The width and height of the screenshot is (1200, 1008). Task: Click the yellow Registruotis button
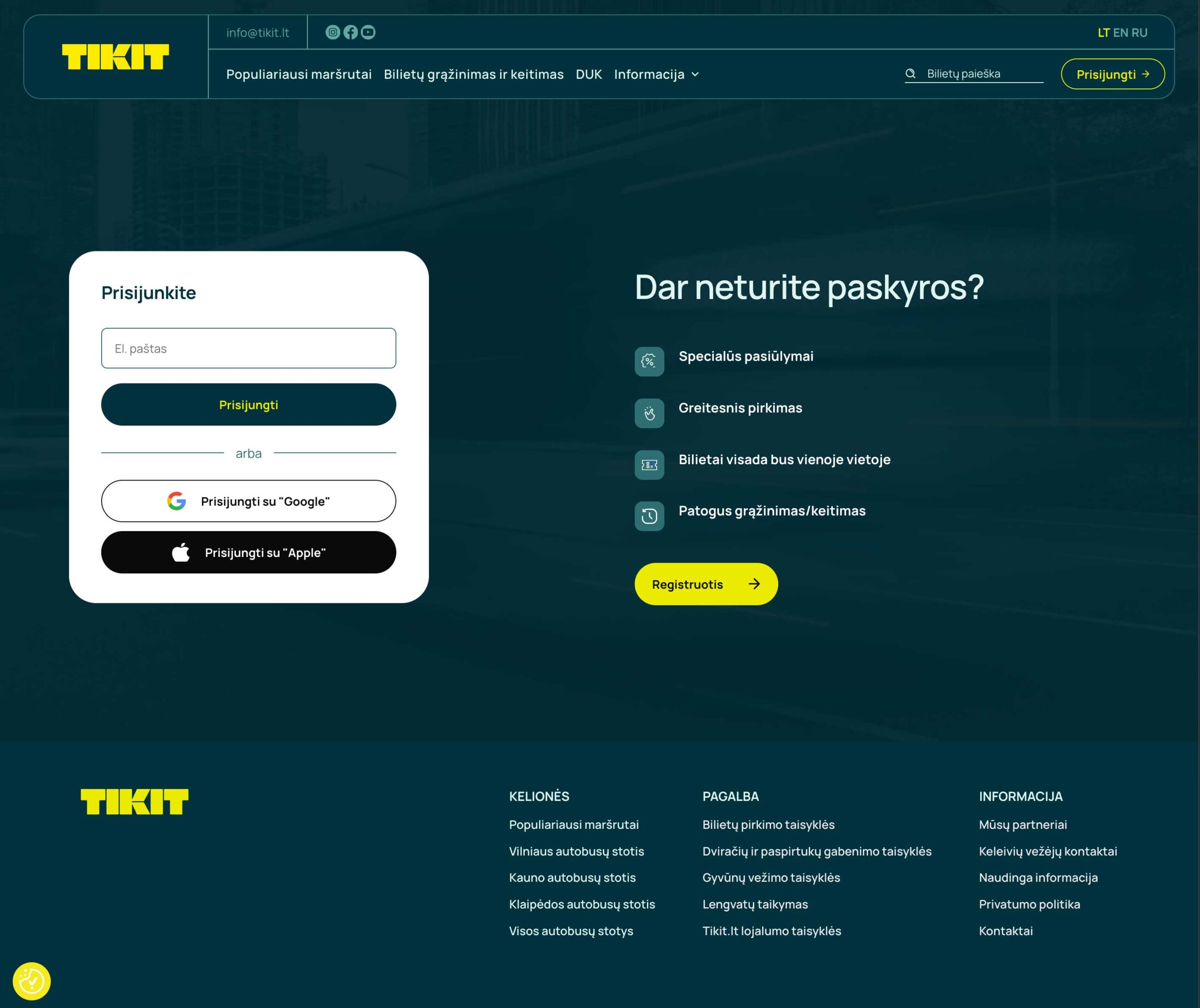click(x=706, y=584)
